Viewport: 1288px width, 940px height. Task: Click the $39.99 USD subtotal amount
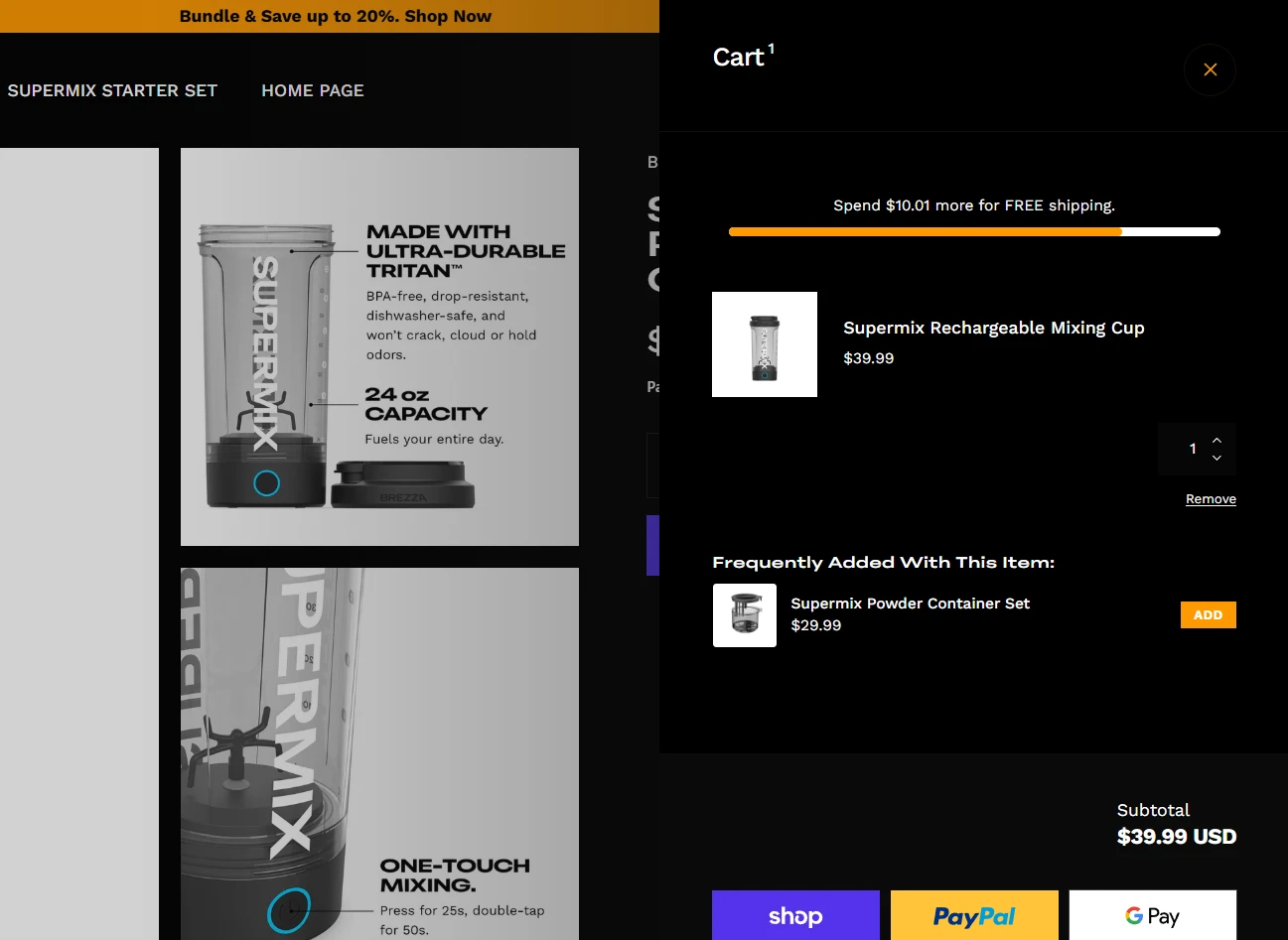pyautogui.click(x=1177, y=837)
